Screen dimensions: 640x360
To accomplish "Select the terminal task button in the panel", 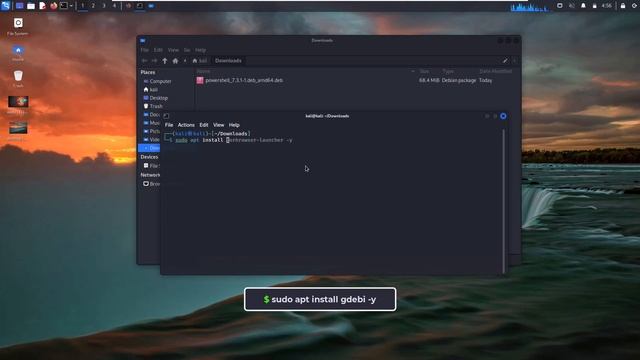I will [x=140, y=6].
